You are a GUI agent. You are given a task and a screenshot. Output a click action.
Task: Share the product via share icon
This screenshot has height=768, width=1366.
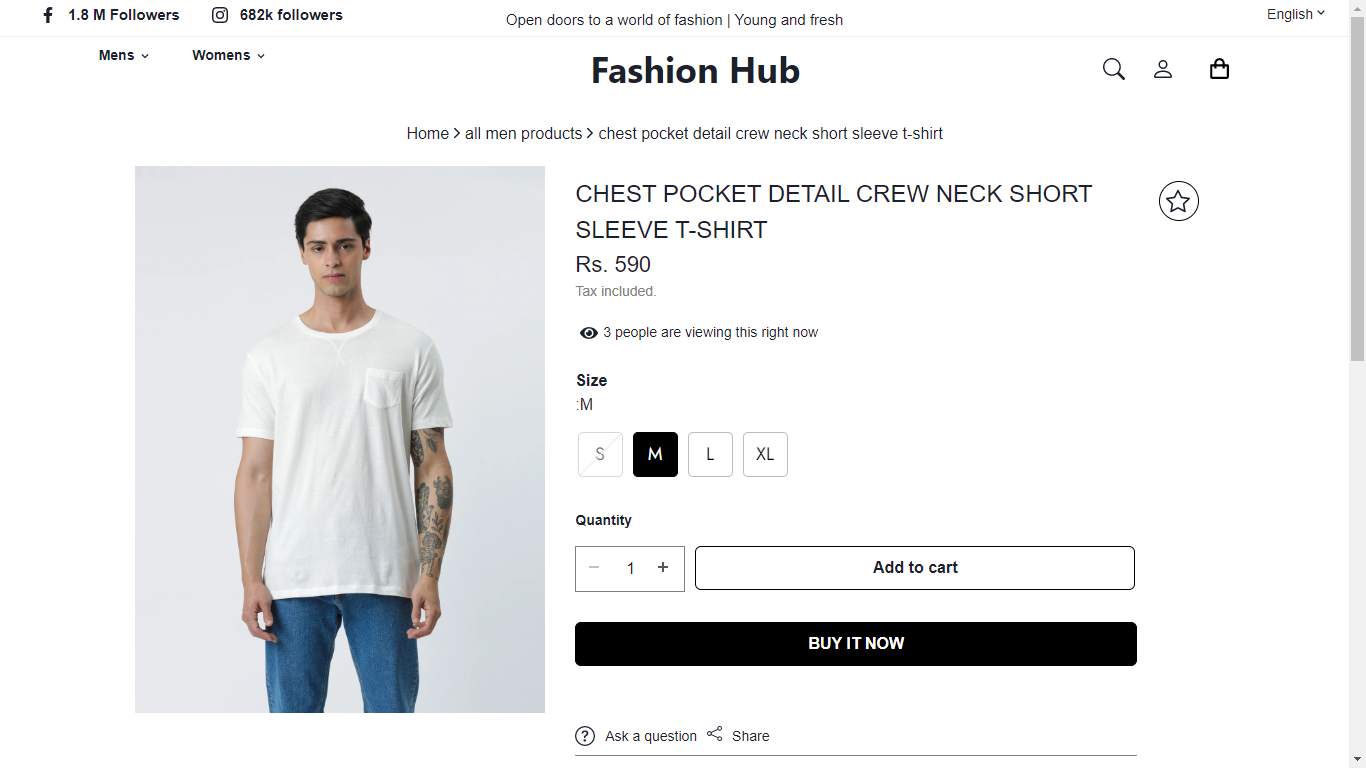point(714,733)
